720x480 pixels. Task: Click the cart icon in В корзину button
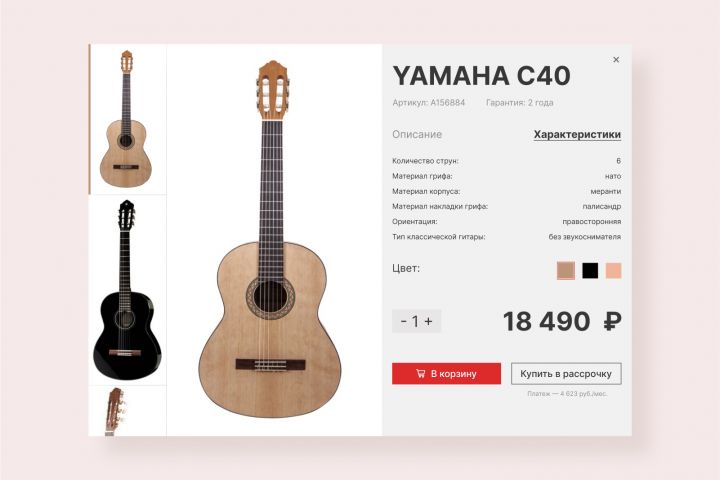pyautogui.click(x=420, y=373)
